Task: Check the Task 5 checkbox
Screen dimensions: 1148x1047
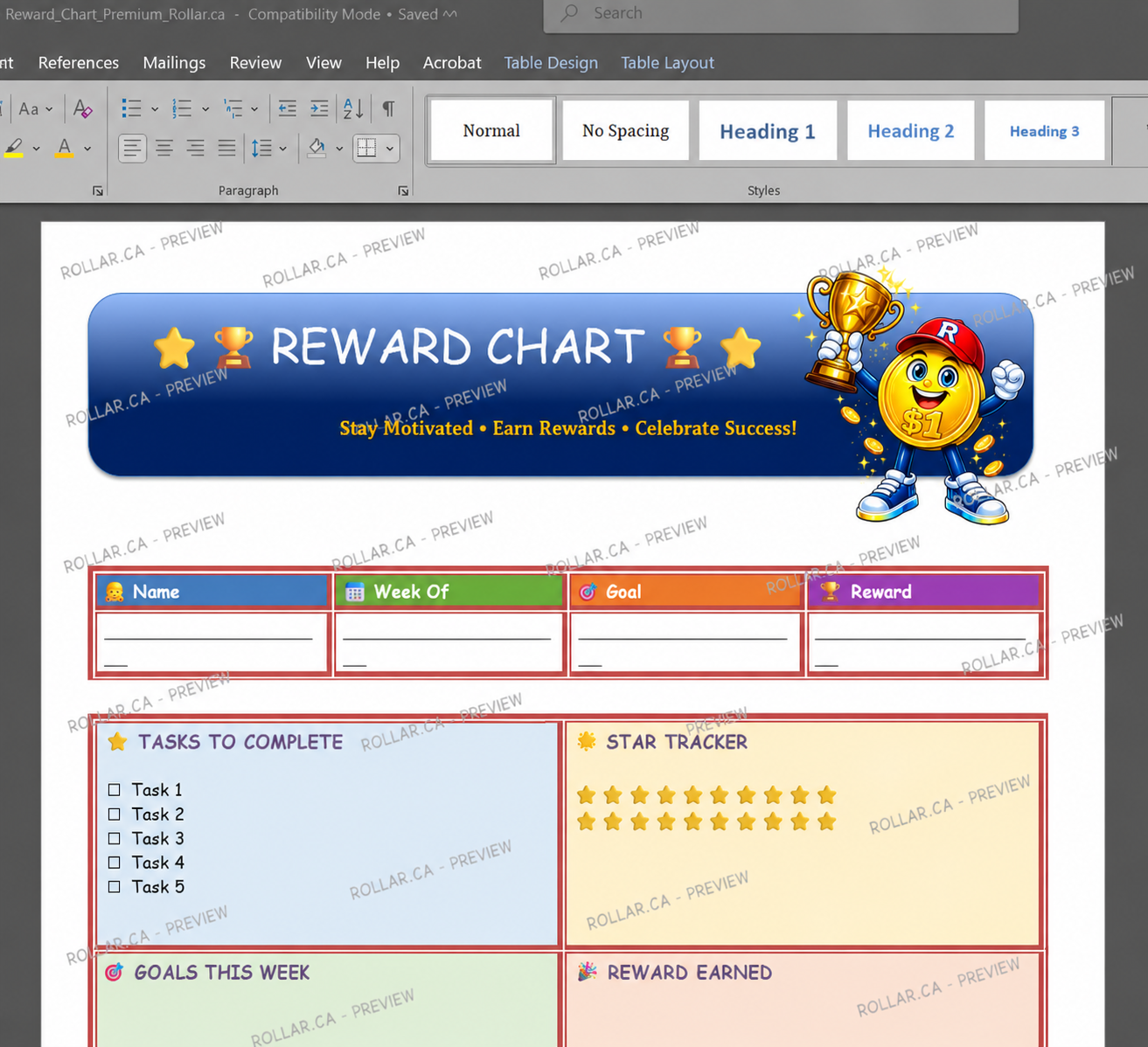Action: [115, 887]
